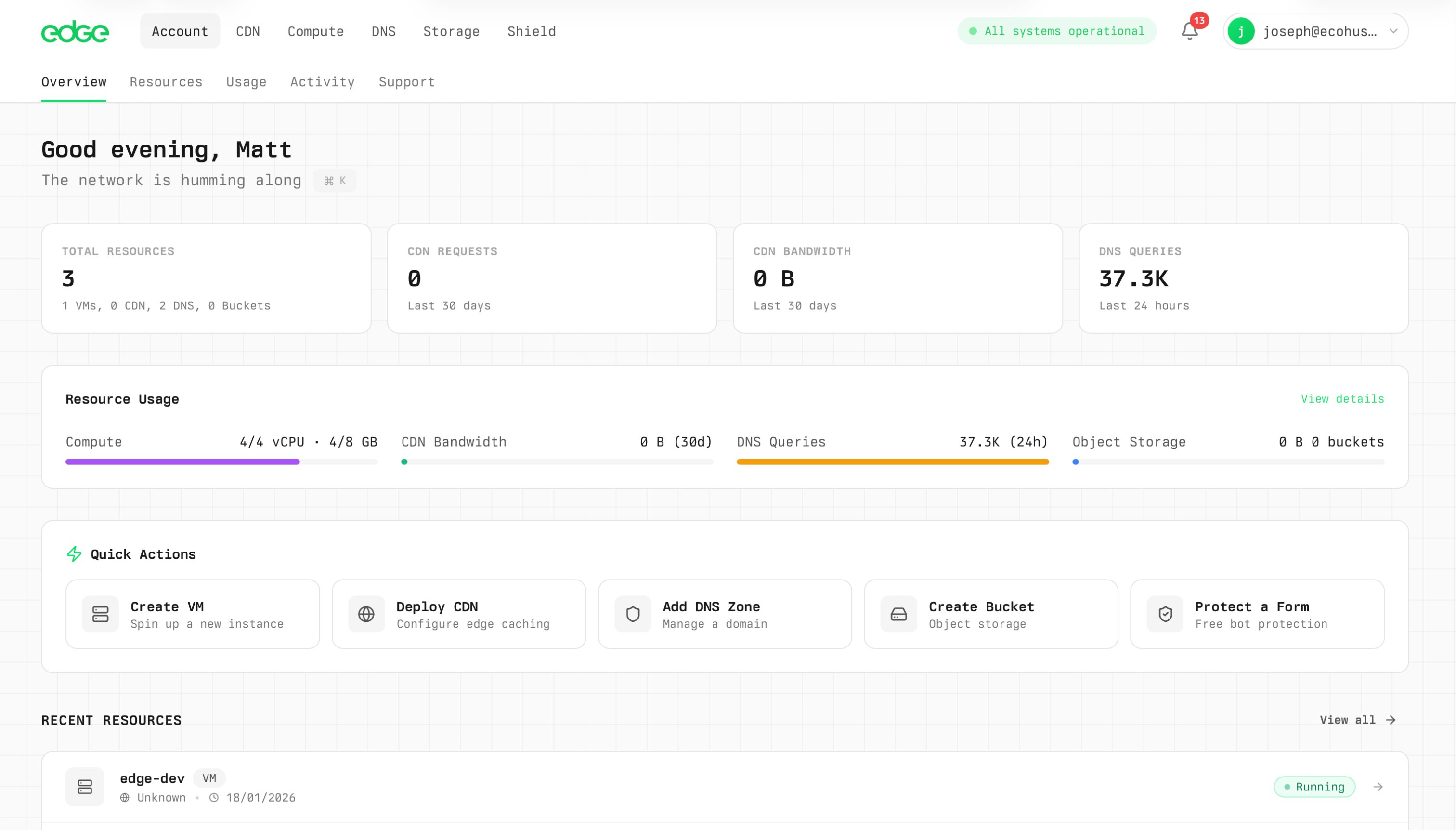Go to Compute in the top navigation
1456x830 pixels.
(315, 31)
